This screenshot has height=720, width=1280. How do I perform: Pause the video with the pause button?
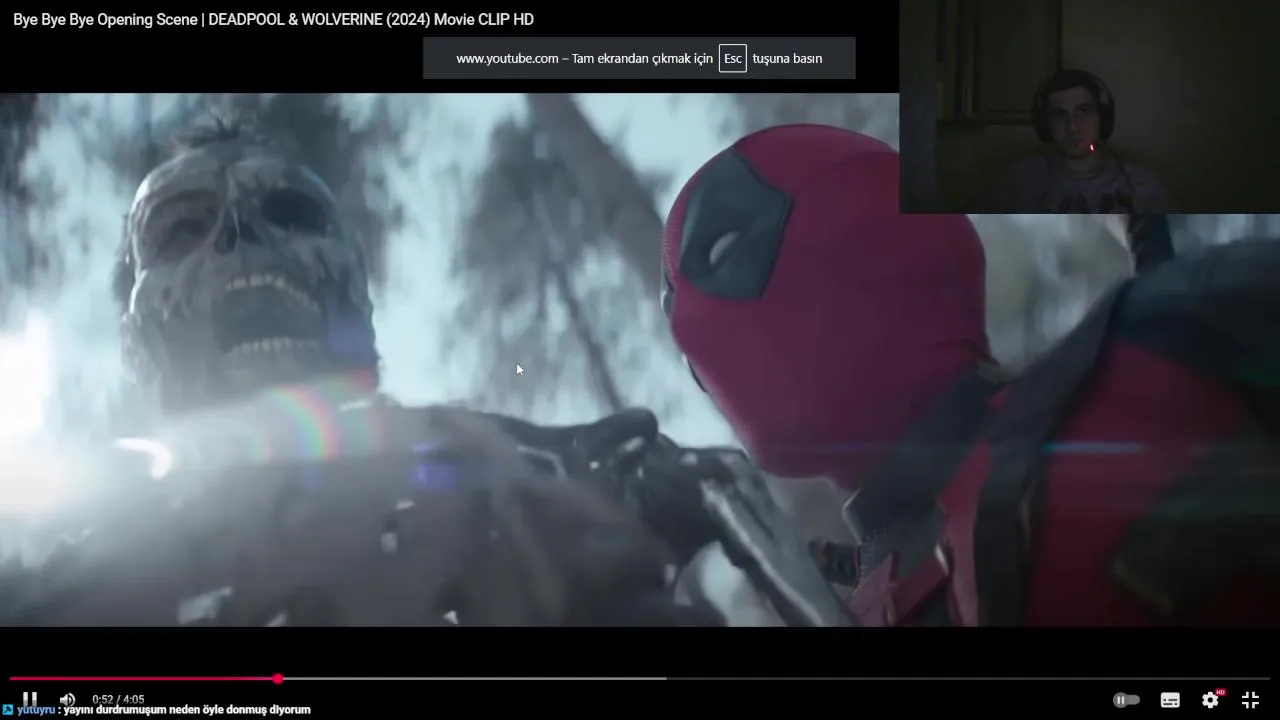[30, 699]
